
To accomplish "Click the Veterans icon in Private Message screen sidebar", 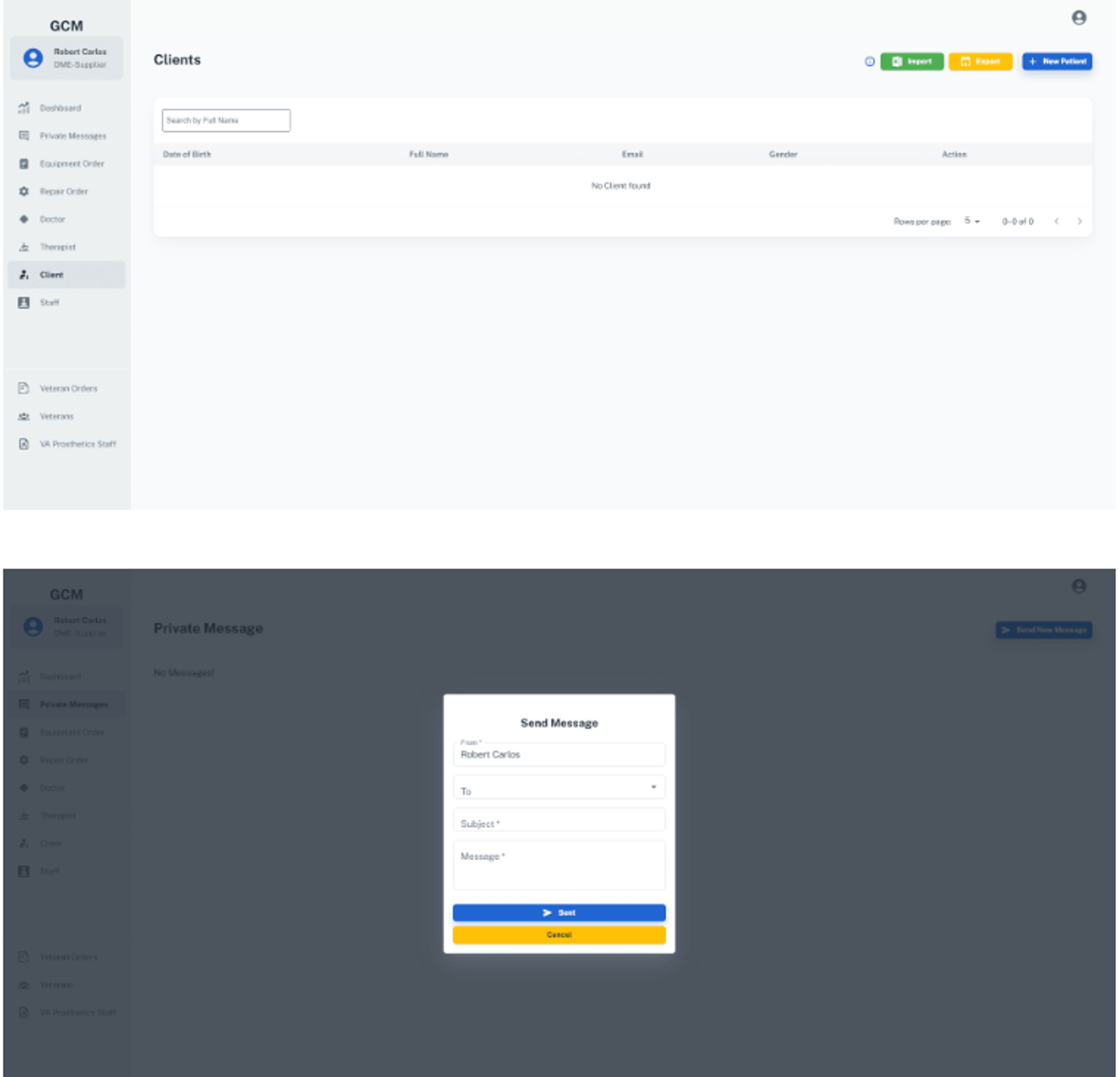I will pos(23,985).
